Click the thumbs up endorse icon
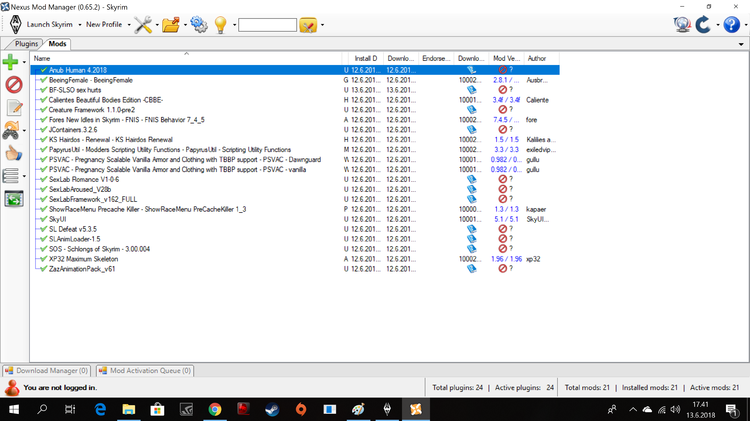The image size is (750, 421). [x=14, y=154]
